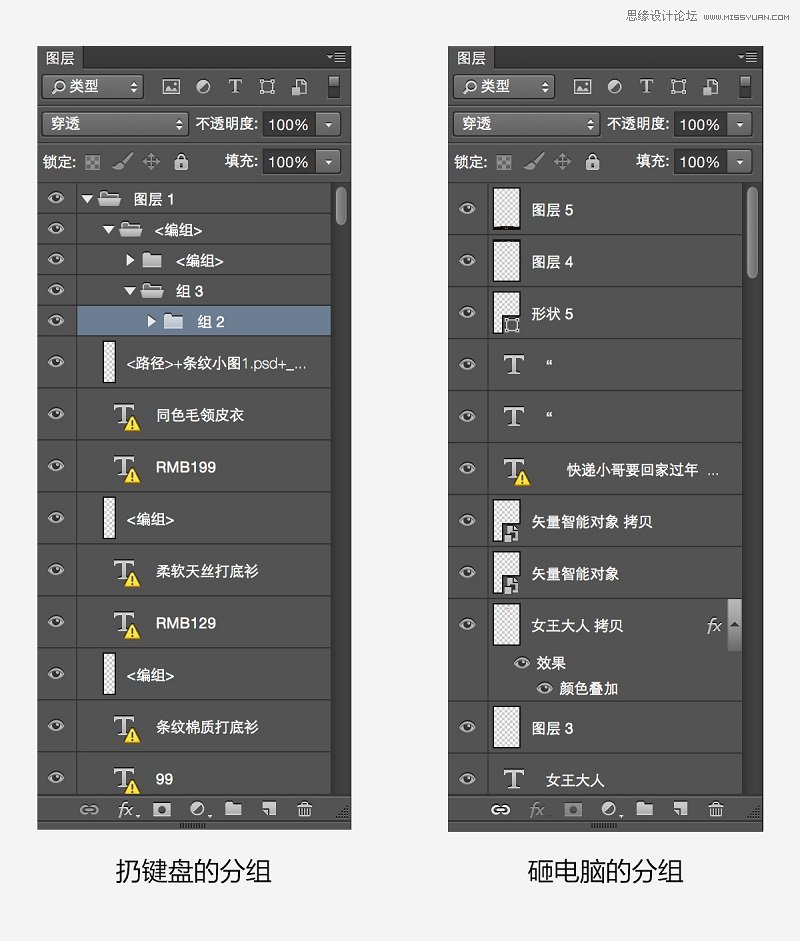The height and width of the screenshot is (941, 800).
Task: Create a new group with folder icon
Action: 231,810
